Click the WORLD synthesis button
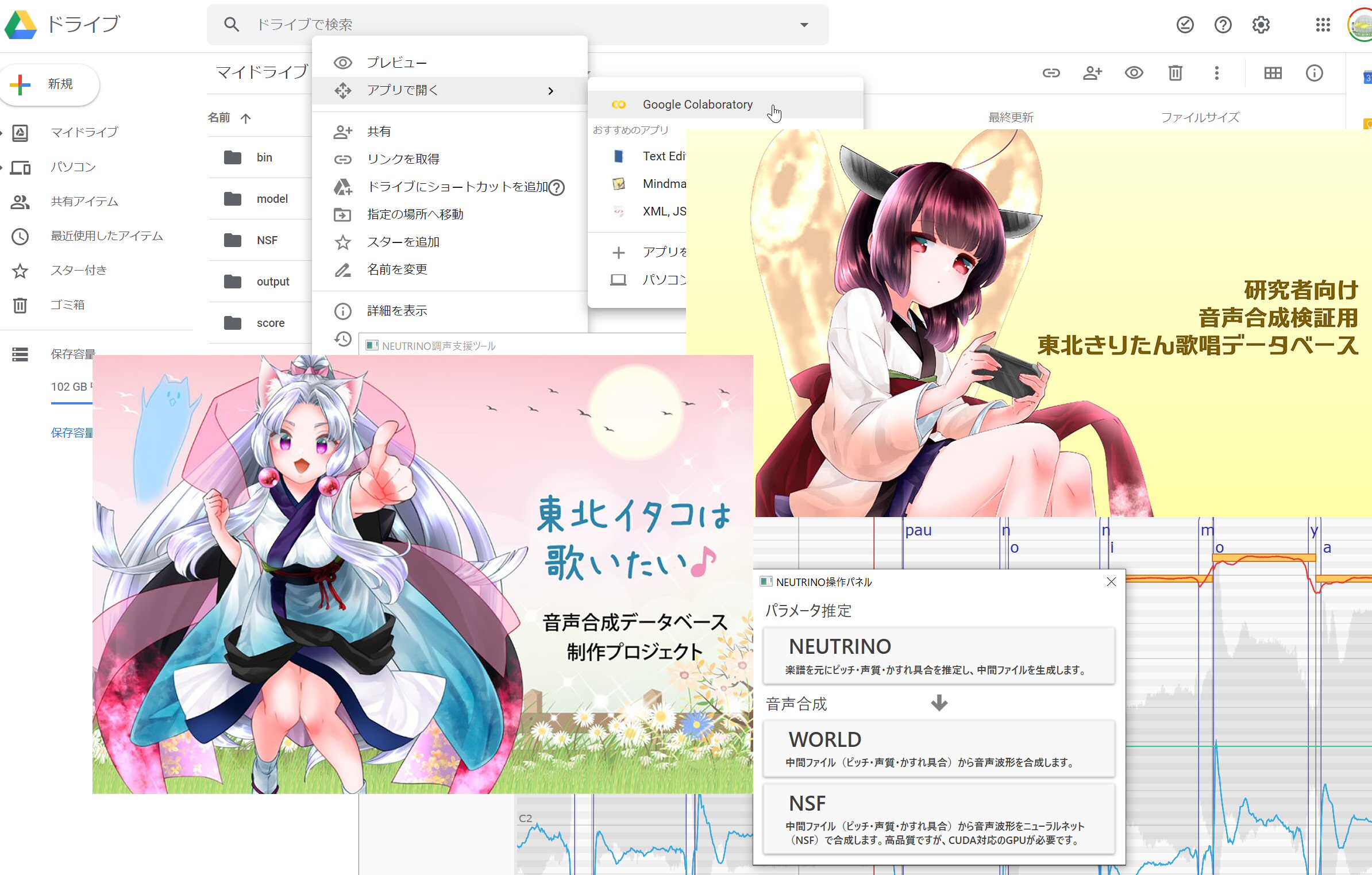 pos(939,748)
